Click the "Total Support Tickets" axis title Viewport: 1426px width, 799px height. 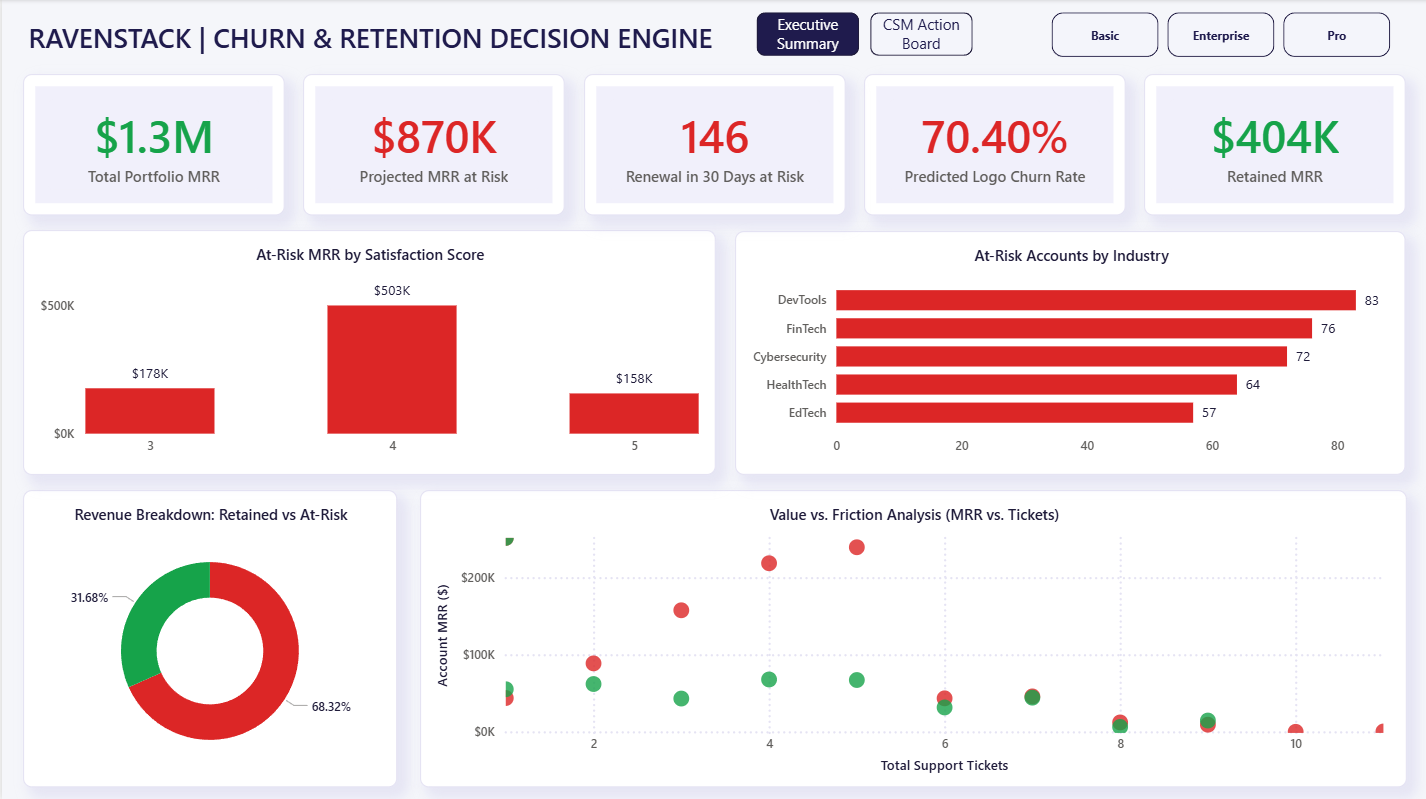click(944, 765)
